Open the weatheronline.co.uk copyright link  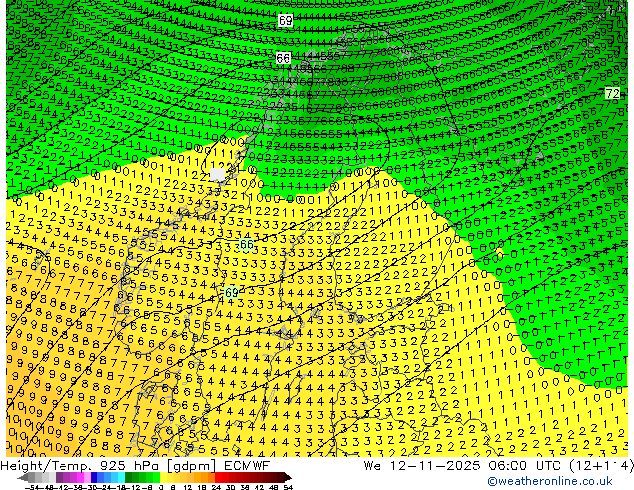click(550, 481)
